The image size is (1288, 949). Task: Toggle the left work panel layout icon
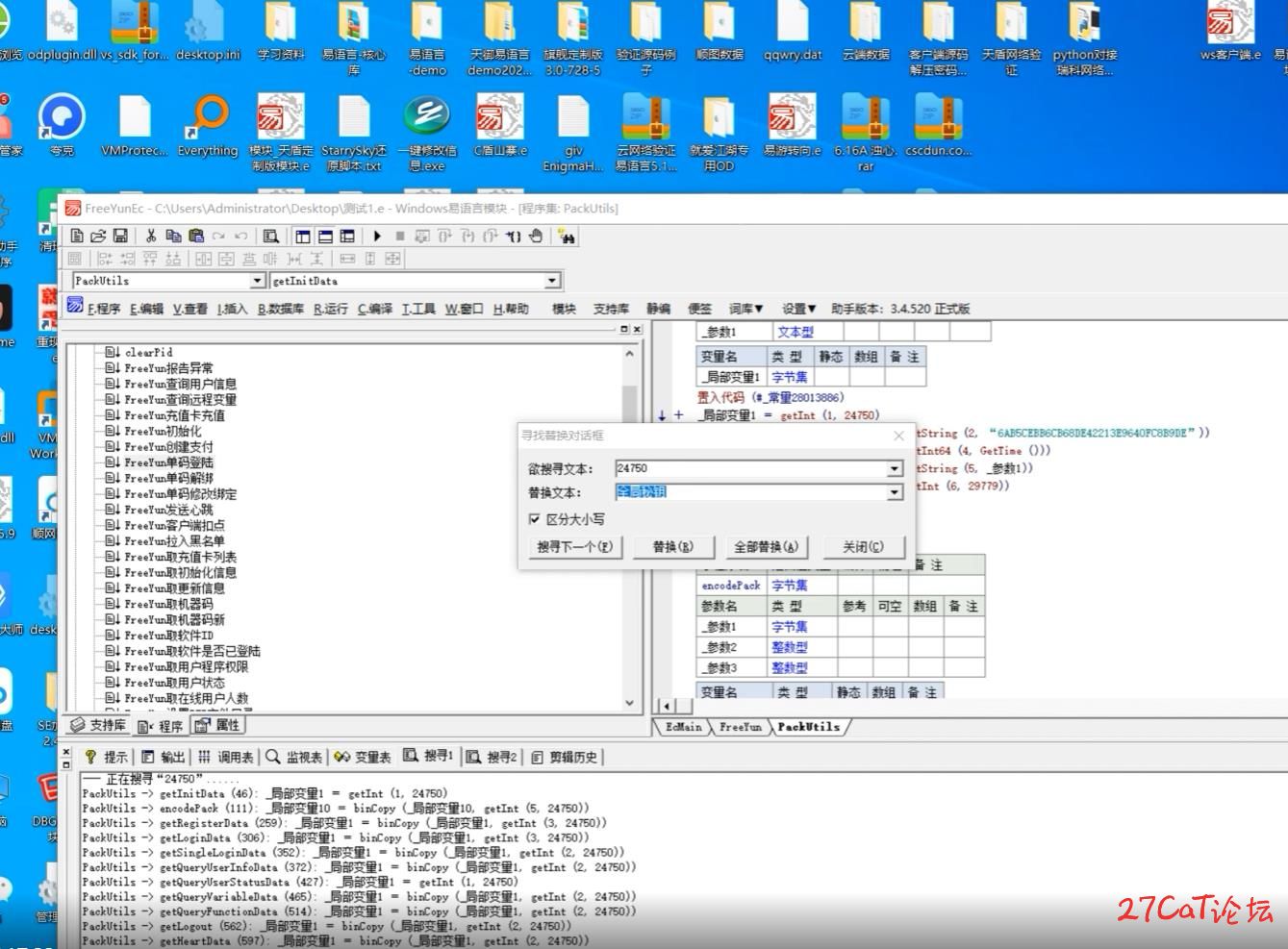[x=303, y=236]
